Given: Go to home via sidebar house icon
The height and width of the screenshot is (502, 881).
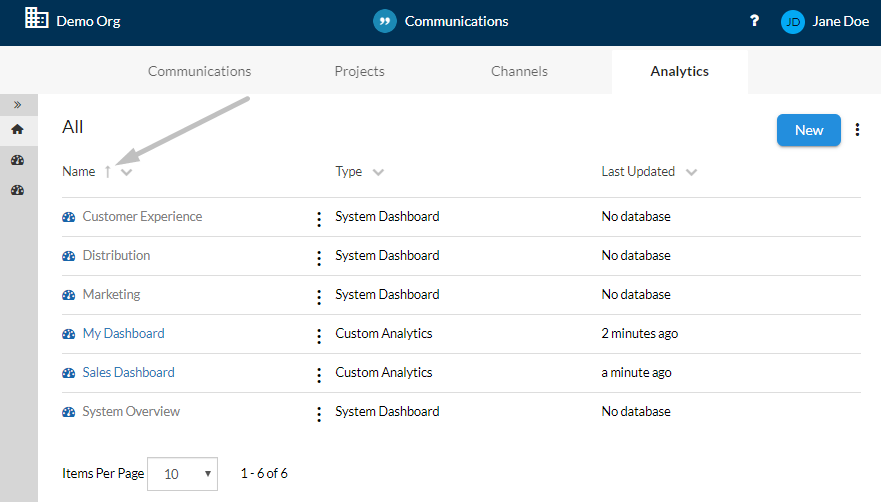Looking at the screenshot, I should click(x=17, y=129).
